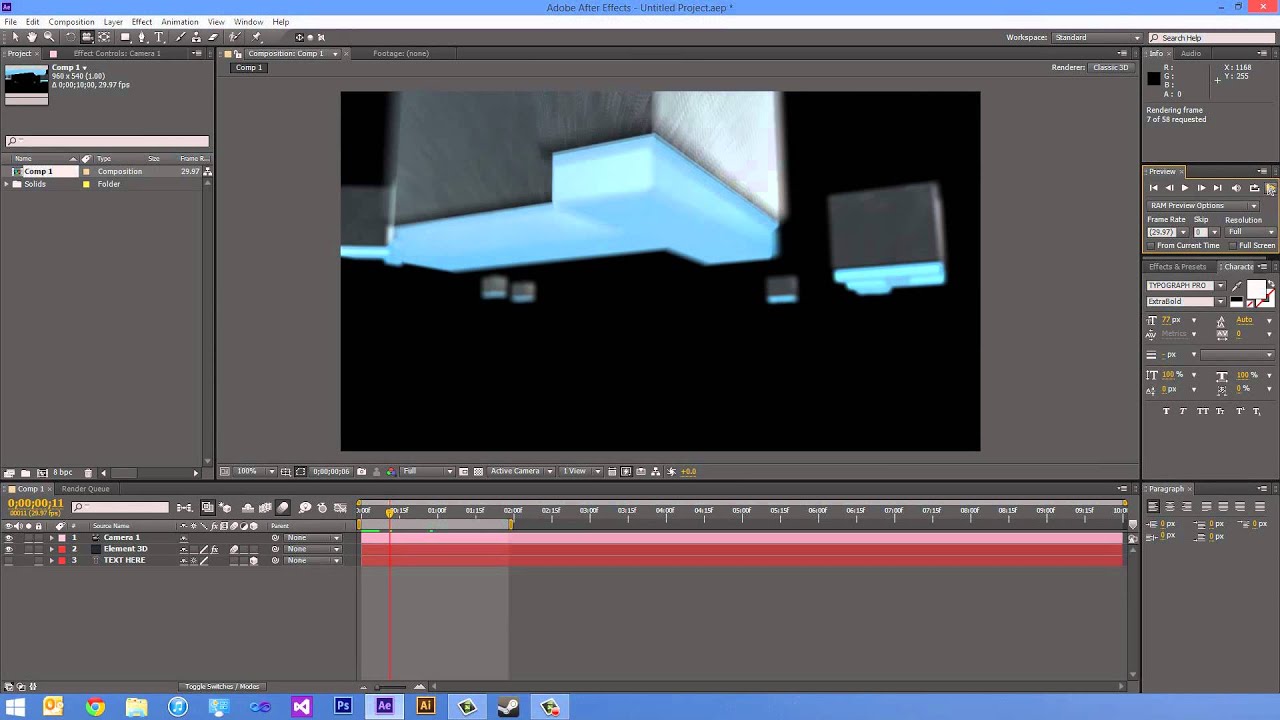Enable Full Screen checkbox in Preview
Viewport: 1280px width, 720px height.
pos(1234,245)
